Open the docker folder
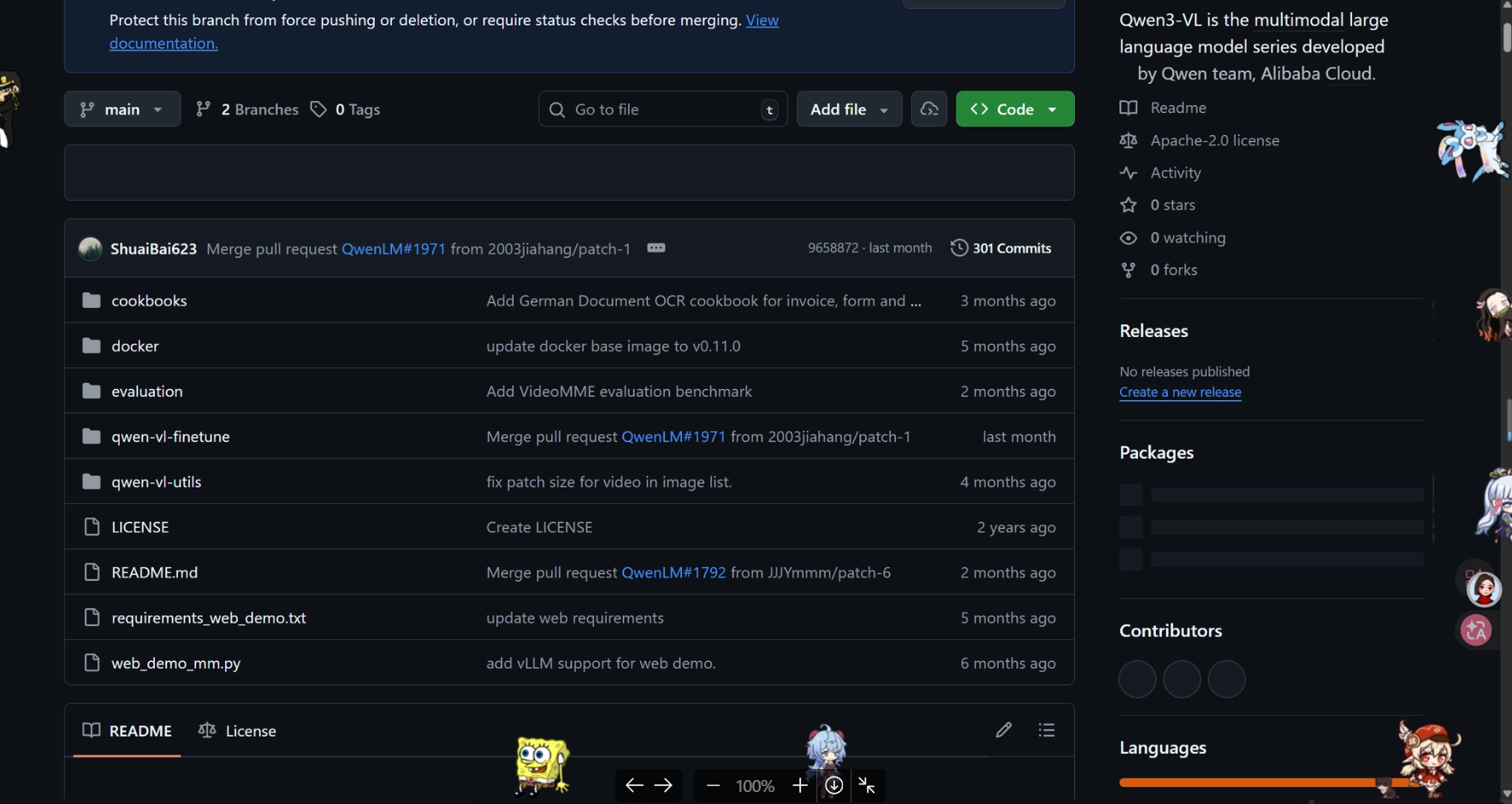The image size is (1512, 804). coord(135,346)
